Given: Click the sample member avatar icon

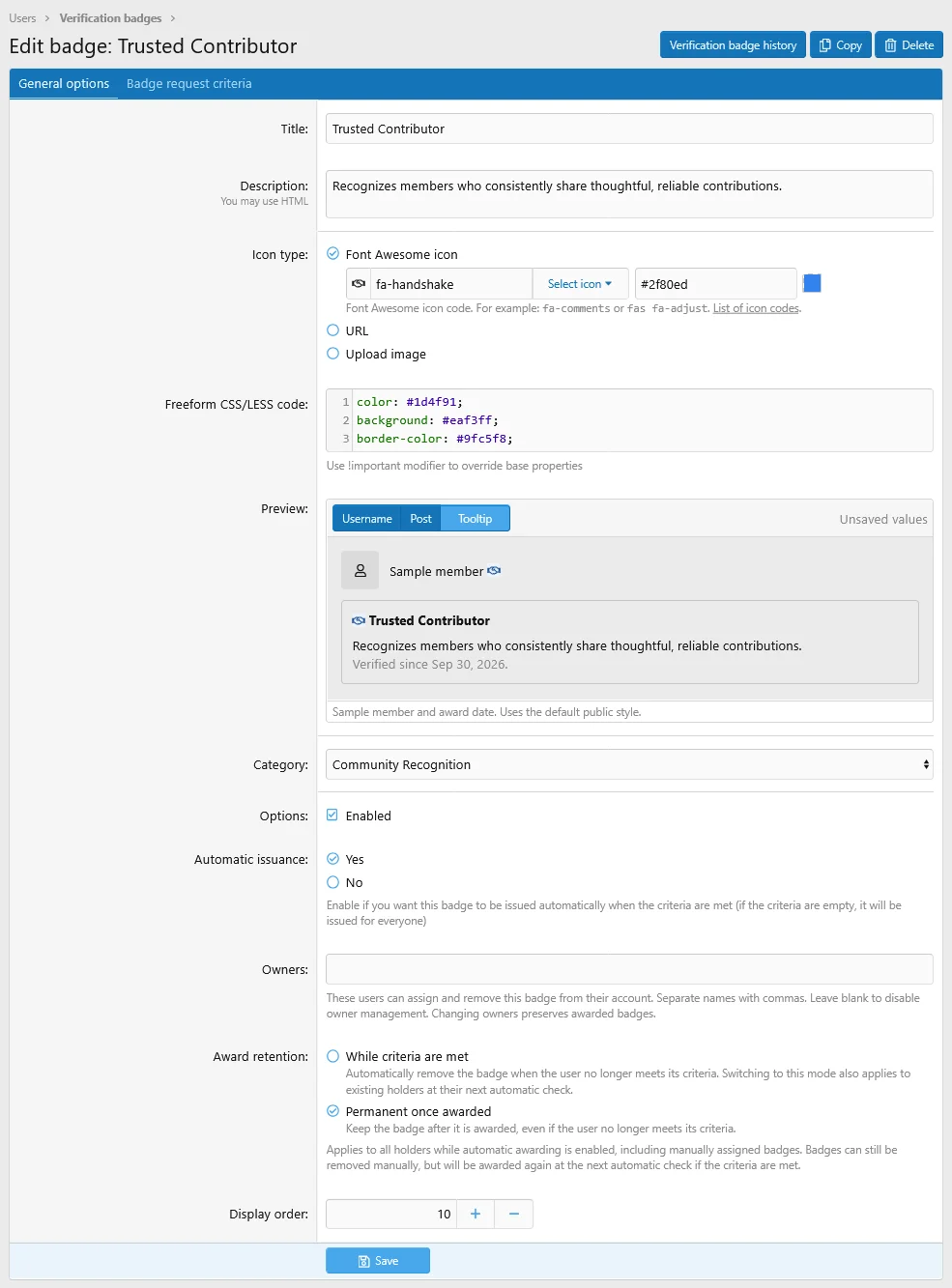Looking at the screenshot, I should (361, 571).
